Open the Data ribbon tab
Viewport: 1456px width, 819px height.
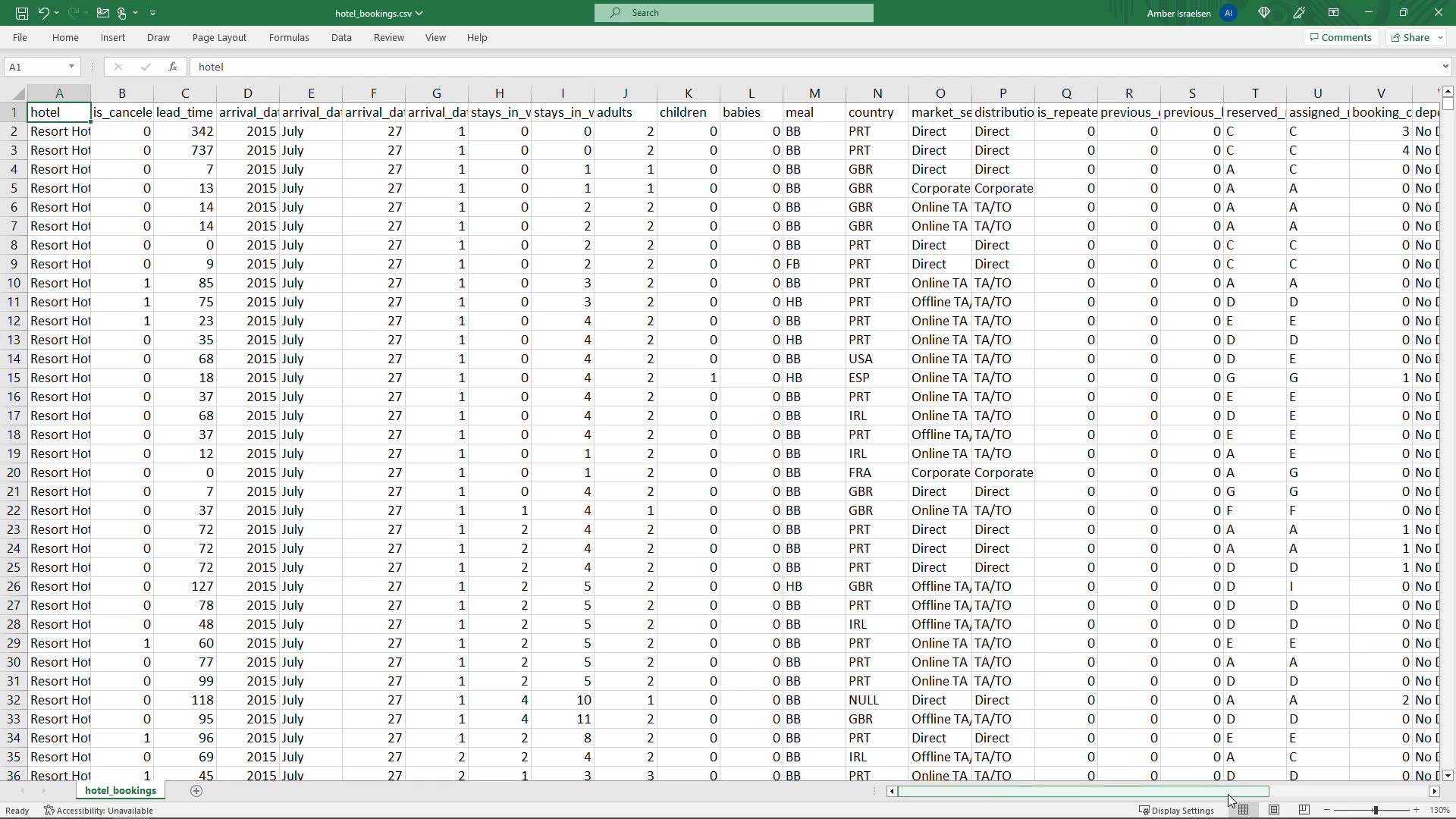click(x=341, y=37)
